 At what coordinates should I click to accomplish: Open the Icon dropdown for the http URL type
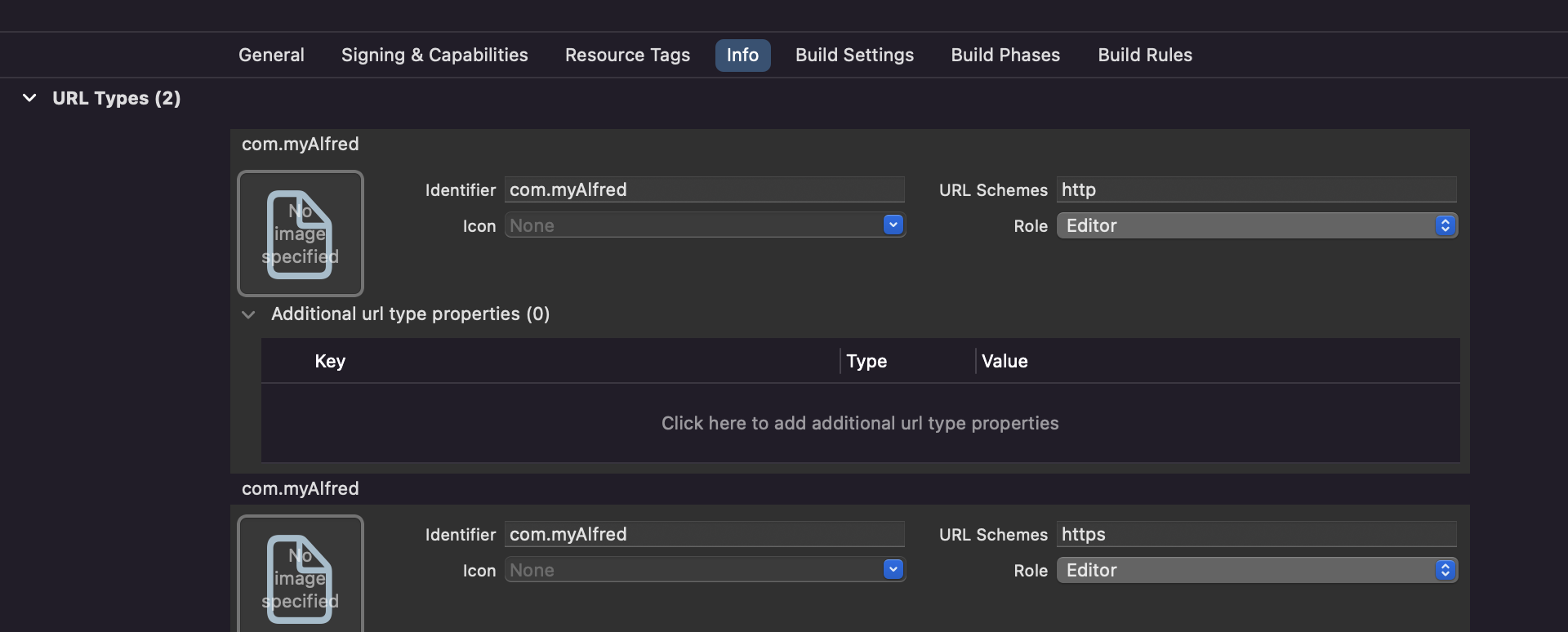click(x=893, y=225)
